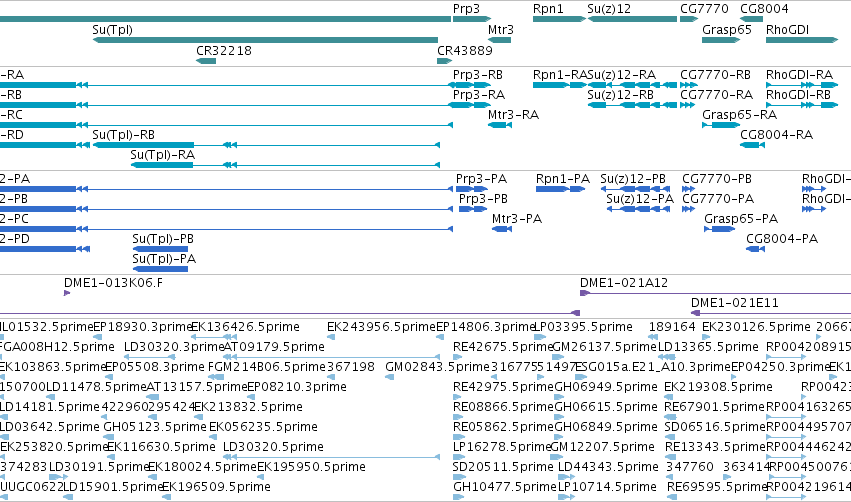Click the Mtr3-RA transcript label
Screen dimensions: 851x502
[x=513, y=115]
